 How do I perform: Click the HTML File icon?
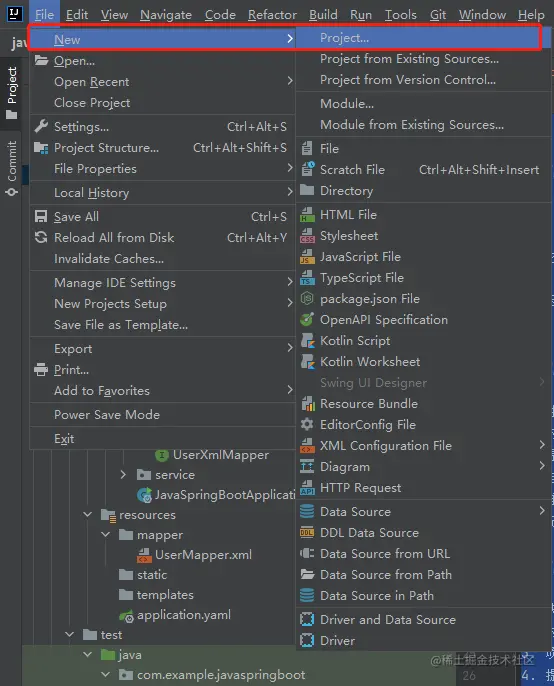[x=307, y=215]
